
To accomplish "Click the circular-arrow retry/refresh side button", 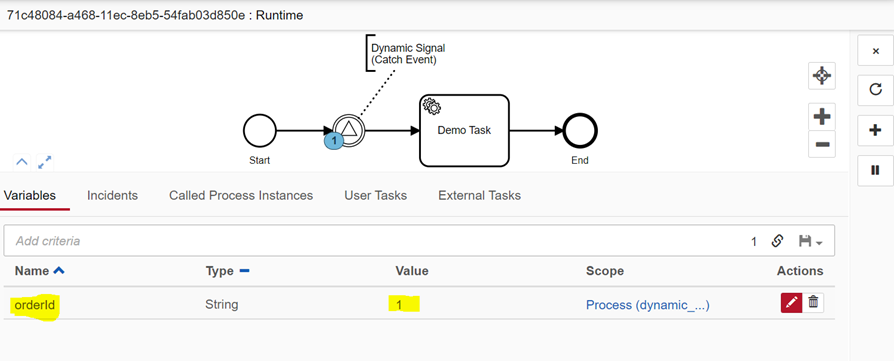I will coord(876,90).
